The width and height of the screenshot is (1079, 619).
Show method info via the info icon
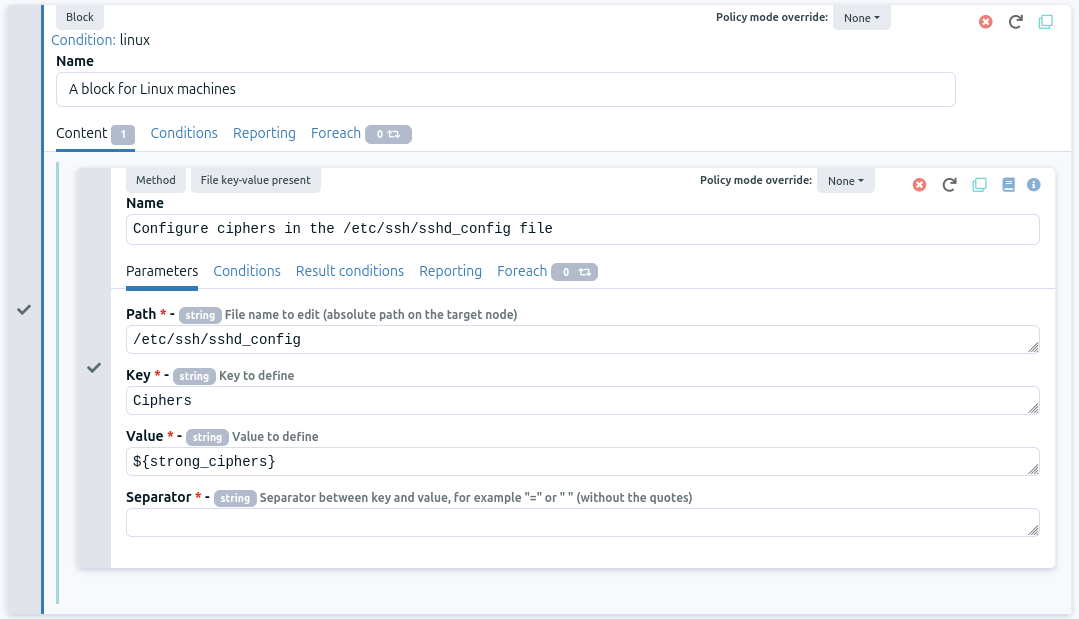[1034, 184]
